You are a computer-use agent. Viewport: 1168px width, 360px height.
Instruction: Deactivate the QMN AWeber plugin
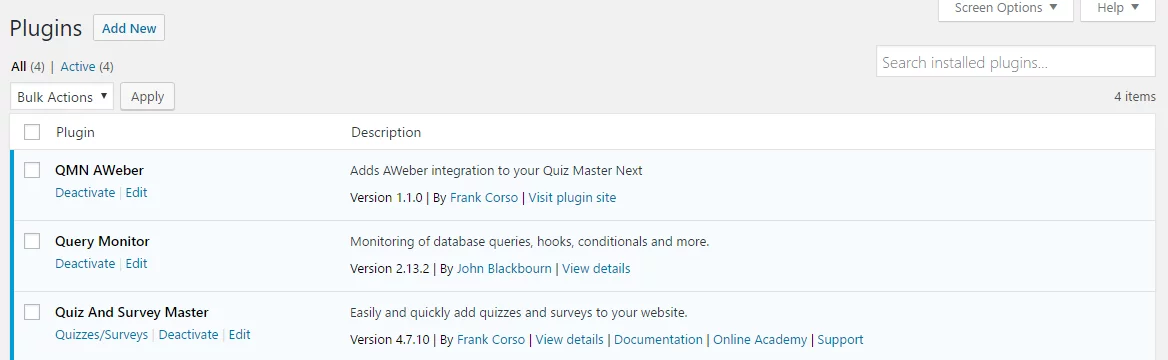pos(85,192)
